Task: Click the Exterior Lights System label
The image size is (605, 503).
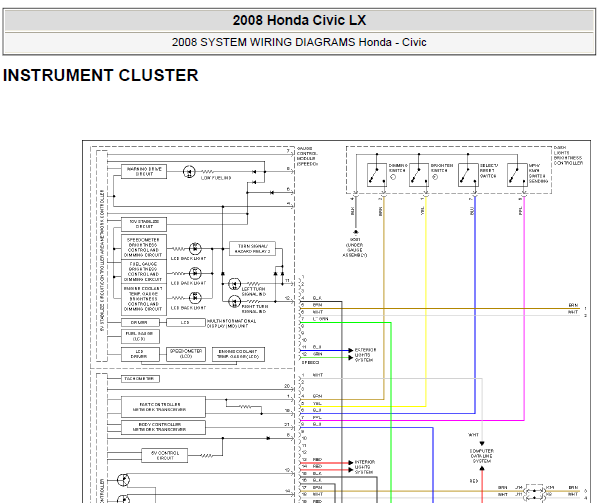Action: [x=365, y=355]
